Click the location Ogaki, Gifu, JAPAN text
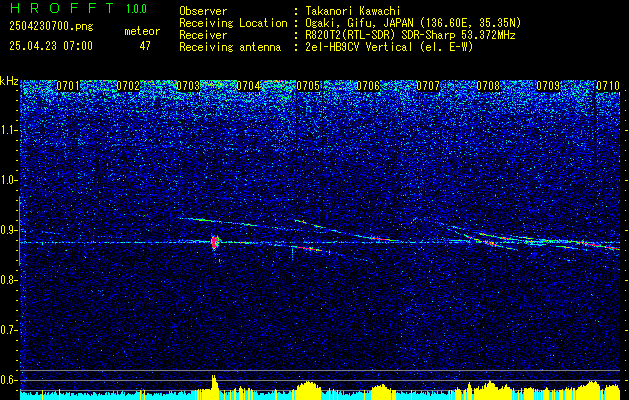This screenshot has height=400, width=629. tap(411, 23)
